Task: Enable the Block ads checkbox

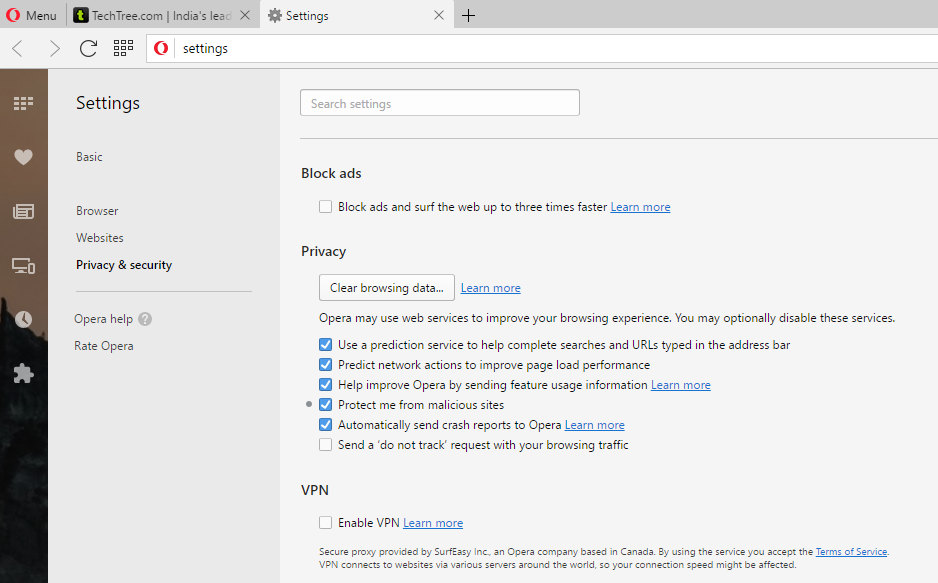Action: 325,207
